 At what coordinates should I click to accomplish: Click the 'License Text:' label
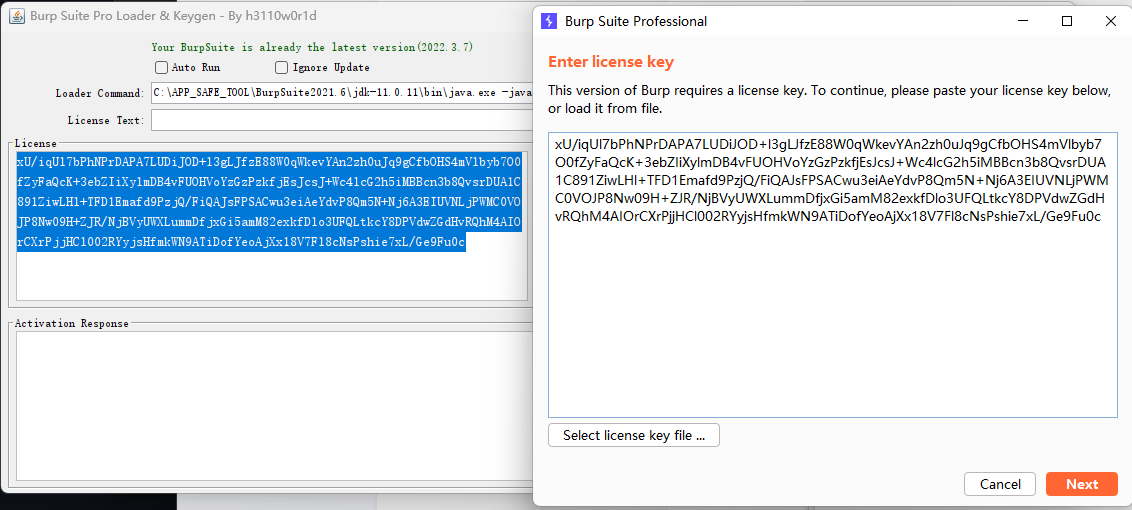106,120
